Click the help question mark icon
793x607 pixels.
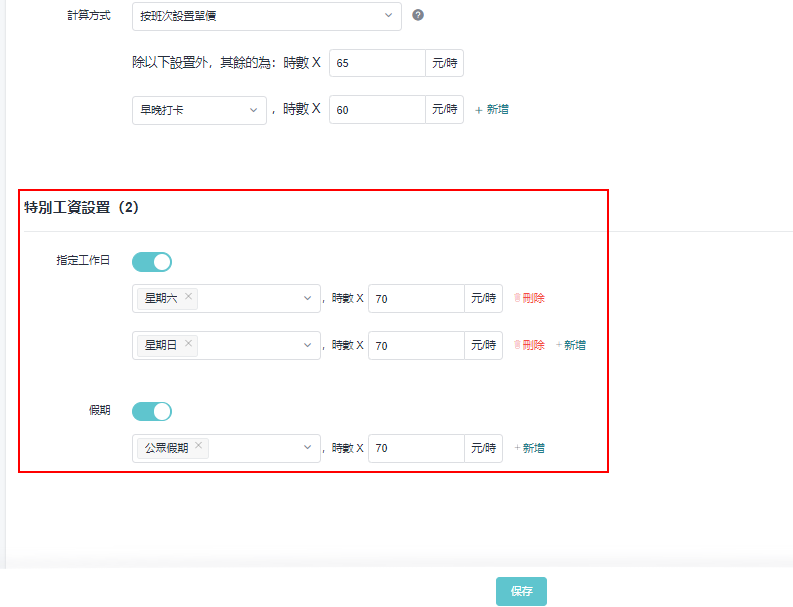(x=418, y=16)
